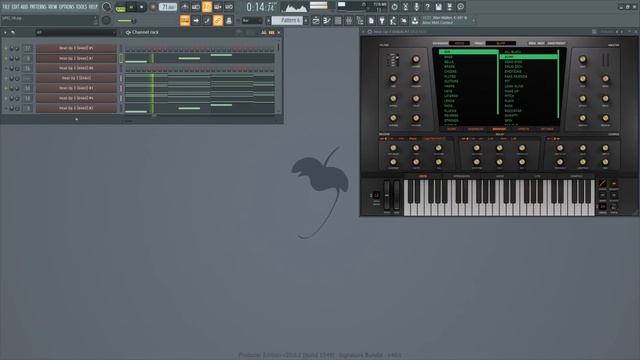
Task: Switch to the EFFECTS tab in synth
Action: pos(523,129)
